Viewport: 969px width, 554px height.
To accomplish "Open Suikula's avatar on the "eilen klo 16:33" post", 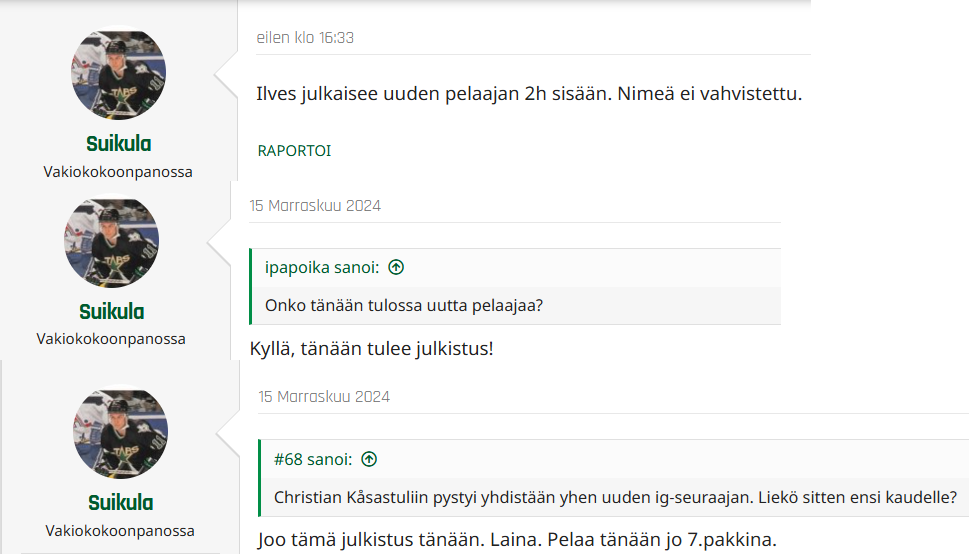I will click(118, 75).
